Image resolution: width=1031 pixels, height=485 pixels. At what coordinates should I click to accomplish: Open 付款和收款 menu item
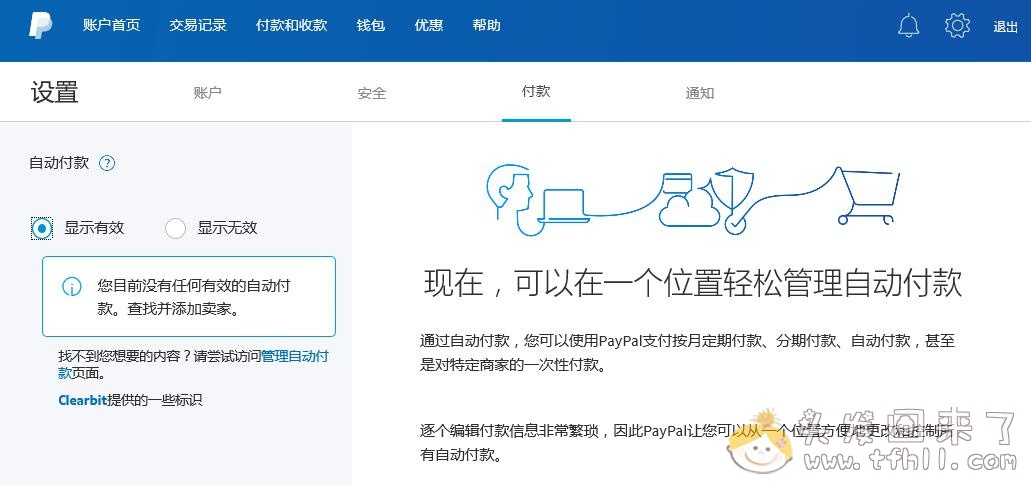(291, 26)
